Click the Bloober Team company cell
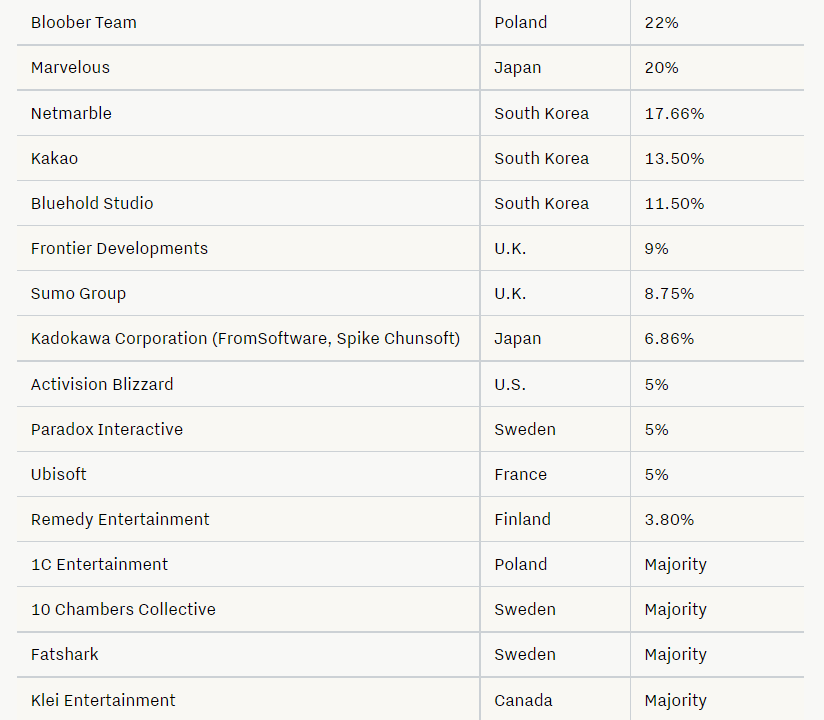 coord(84,22)
